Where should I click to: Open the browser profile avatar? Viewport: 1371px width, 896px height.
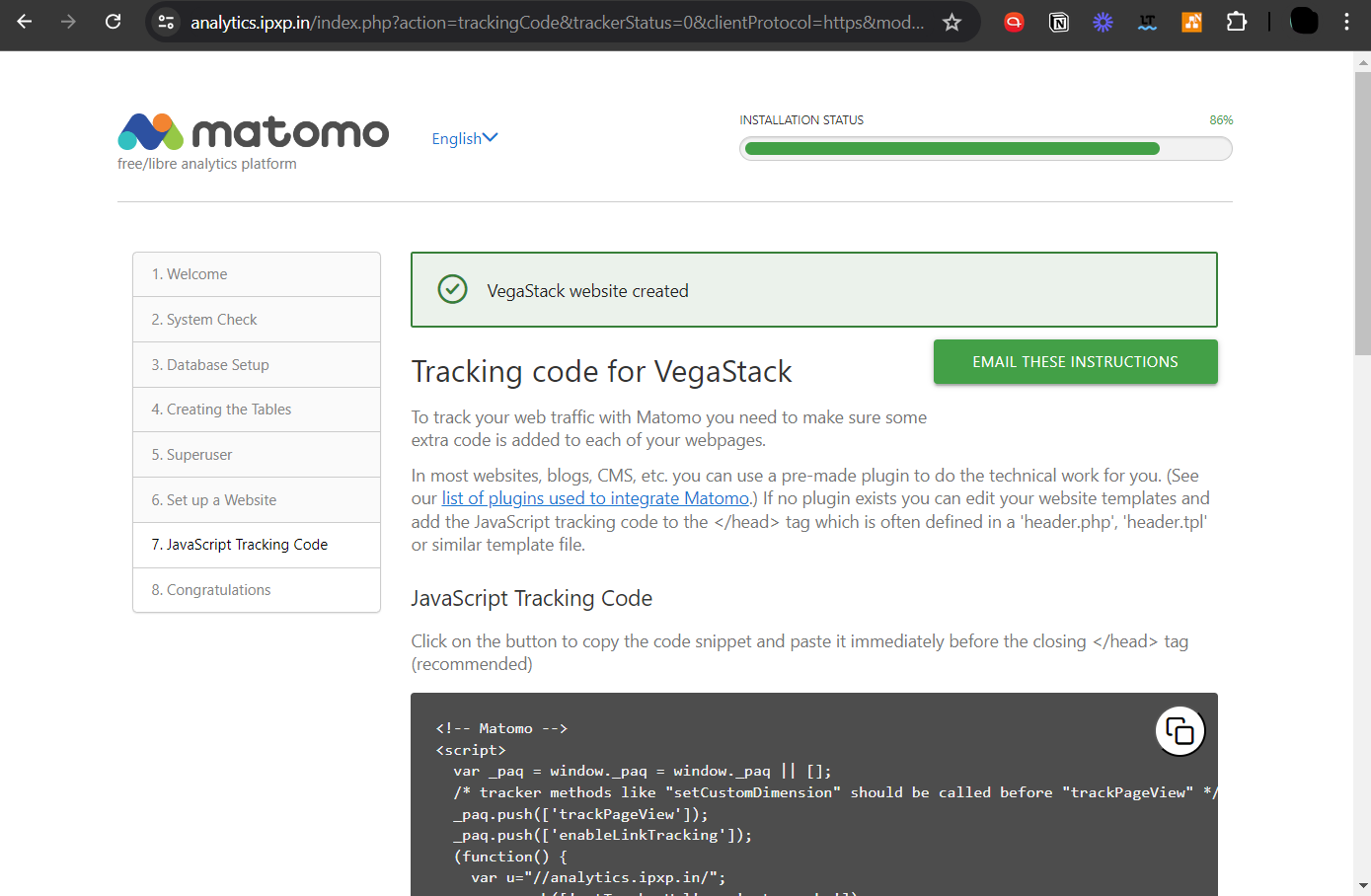(x=1305, y=21)
